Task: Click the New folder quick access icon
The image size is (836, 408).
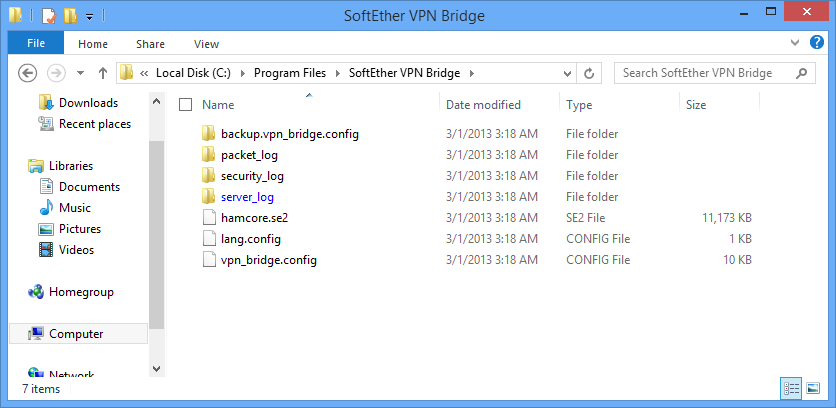Action: pyautogui.click(x=70, y=16)
